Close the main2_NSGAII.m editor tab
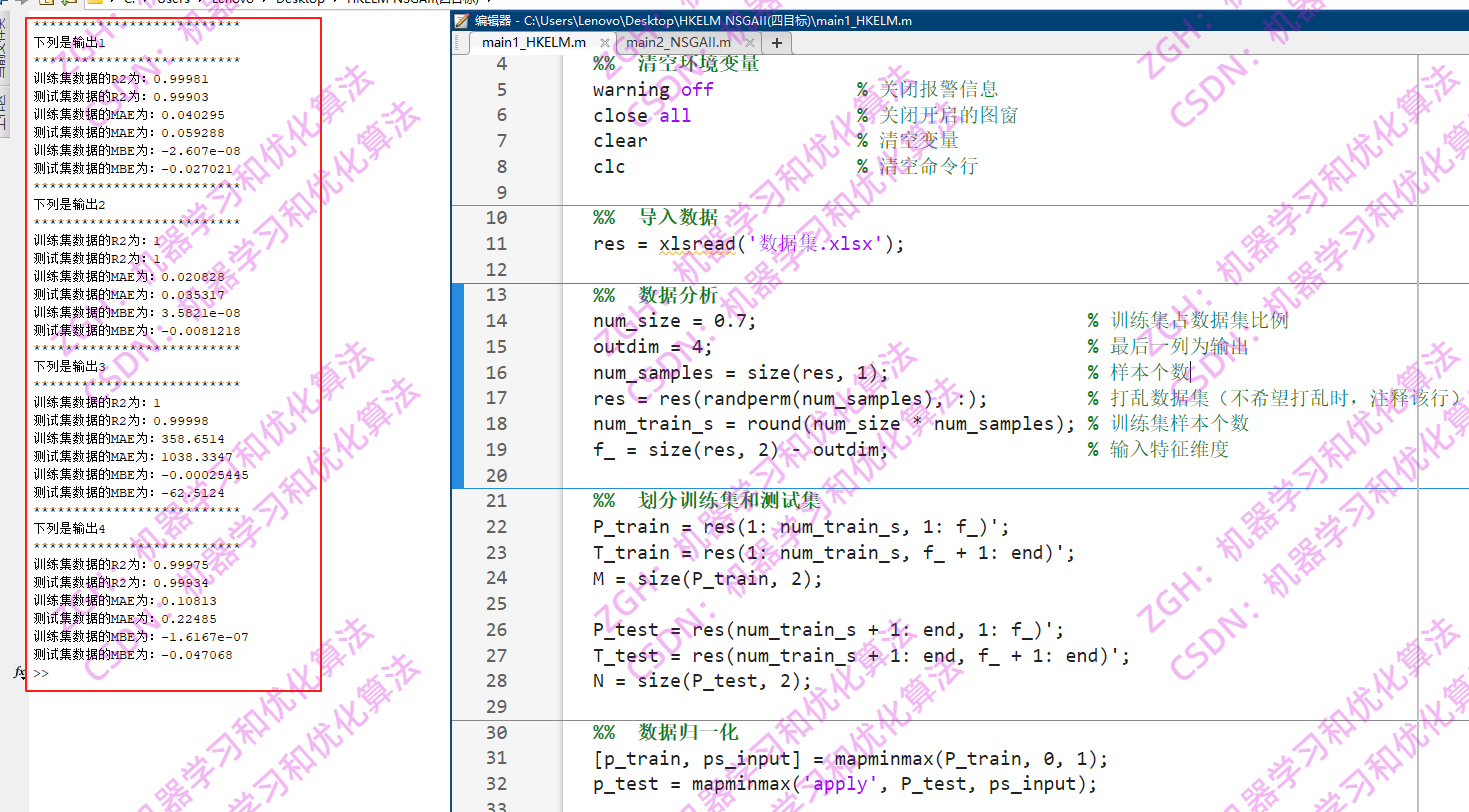The height and width of the screenshot is (812, 1469). point(750,42)
